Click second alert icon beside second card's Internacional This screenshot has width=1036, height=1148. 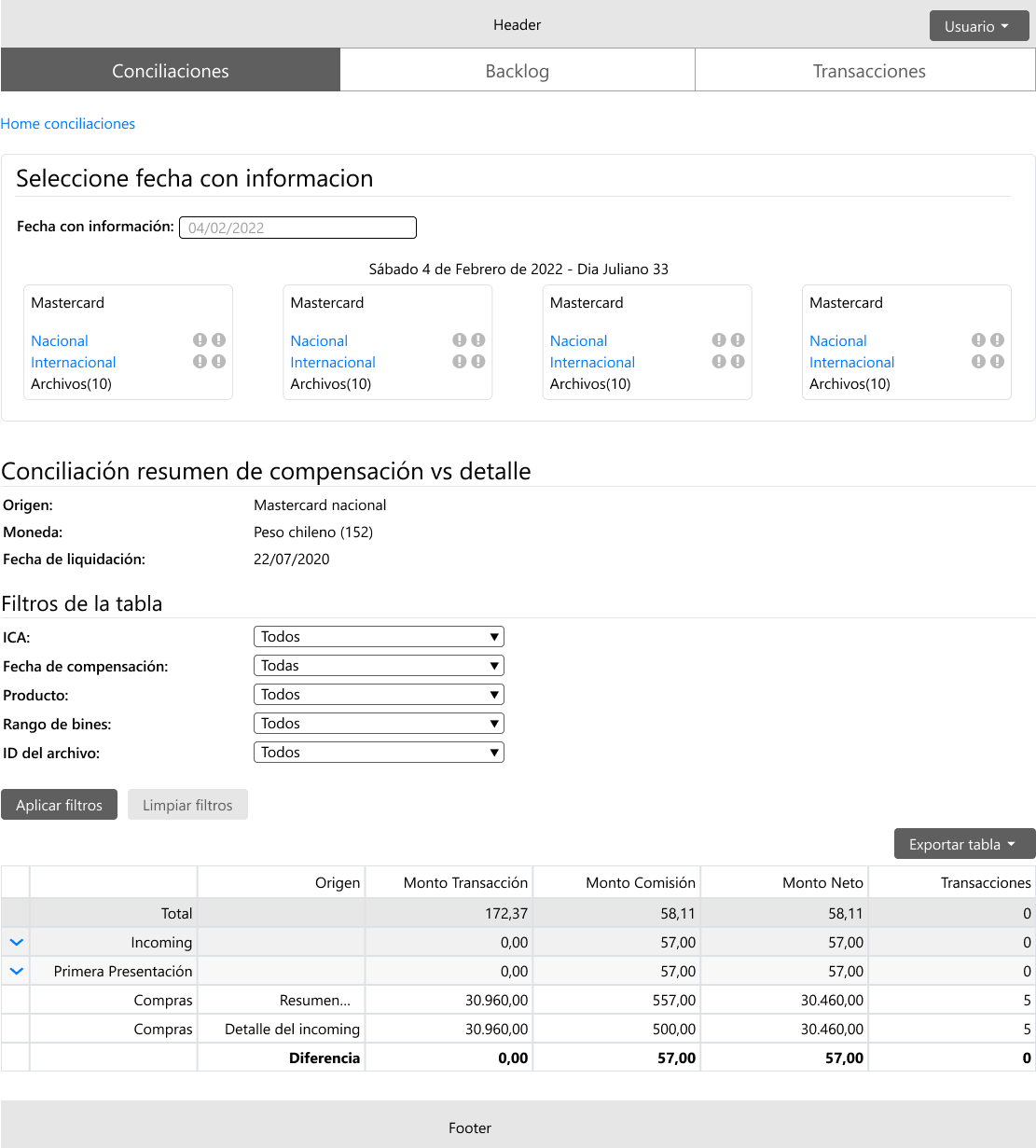click(477, 362)
